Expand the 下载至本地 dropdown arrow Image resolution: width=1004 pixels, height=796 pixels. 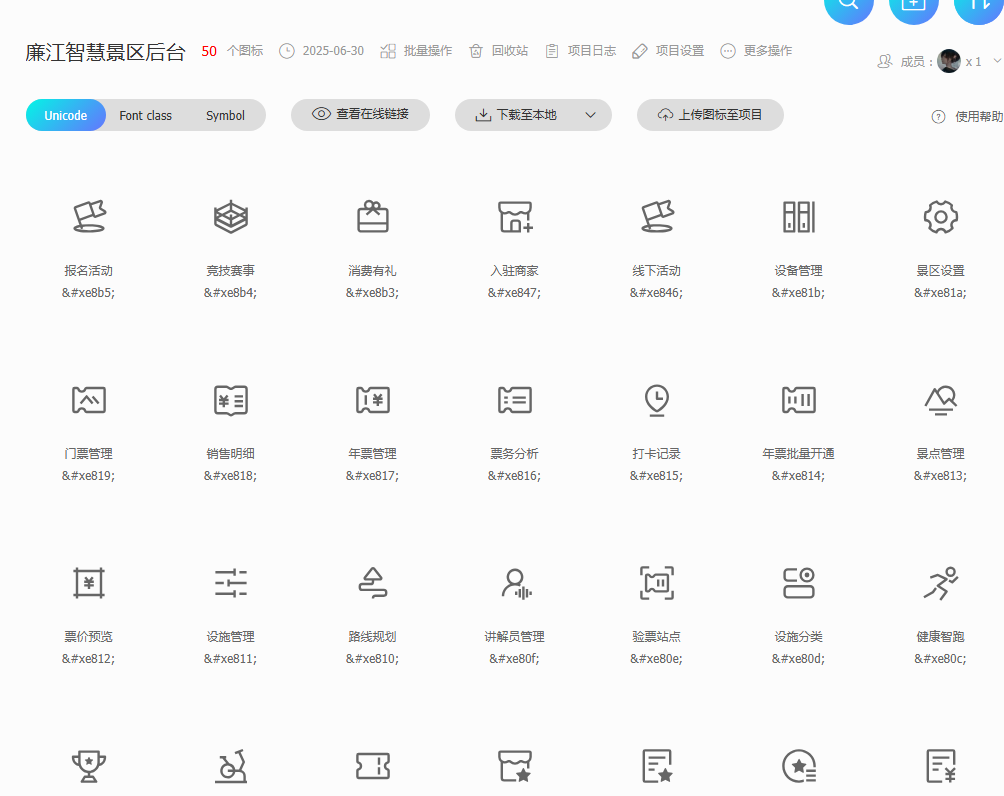(590, 115)
